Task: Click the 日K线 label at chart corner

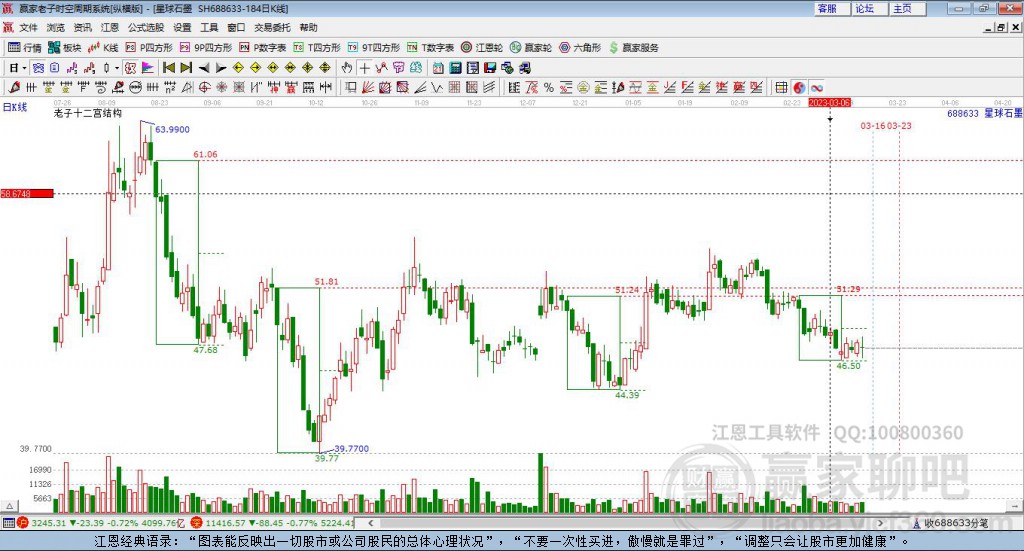Action: pyautogui.click(x=15, y=107)
